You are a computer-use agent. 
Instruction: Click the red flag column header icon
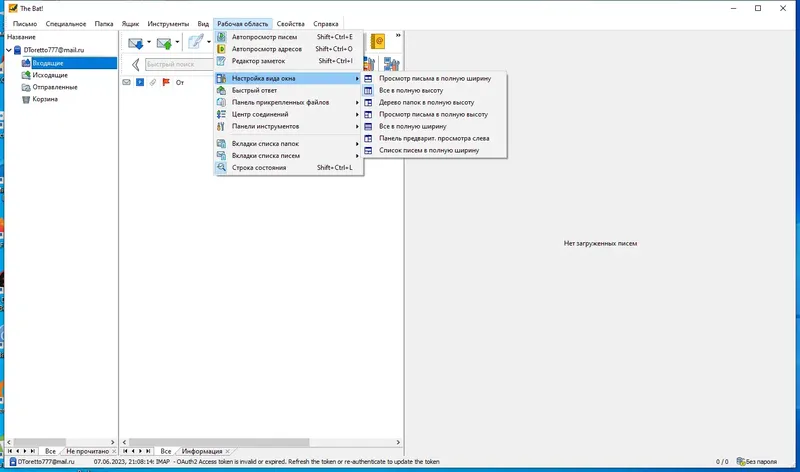166,82
